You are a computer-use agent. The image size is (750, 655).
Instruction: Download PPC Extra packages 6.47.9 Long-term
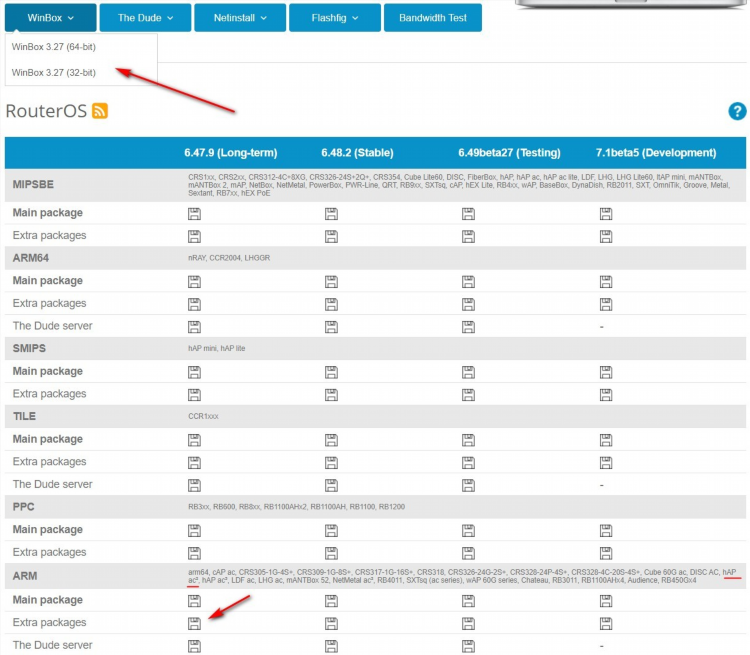pos(194,553)
